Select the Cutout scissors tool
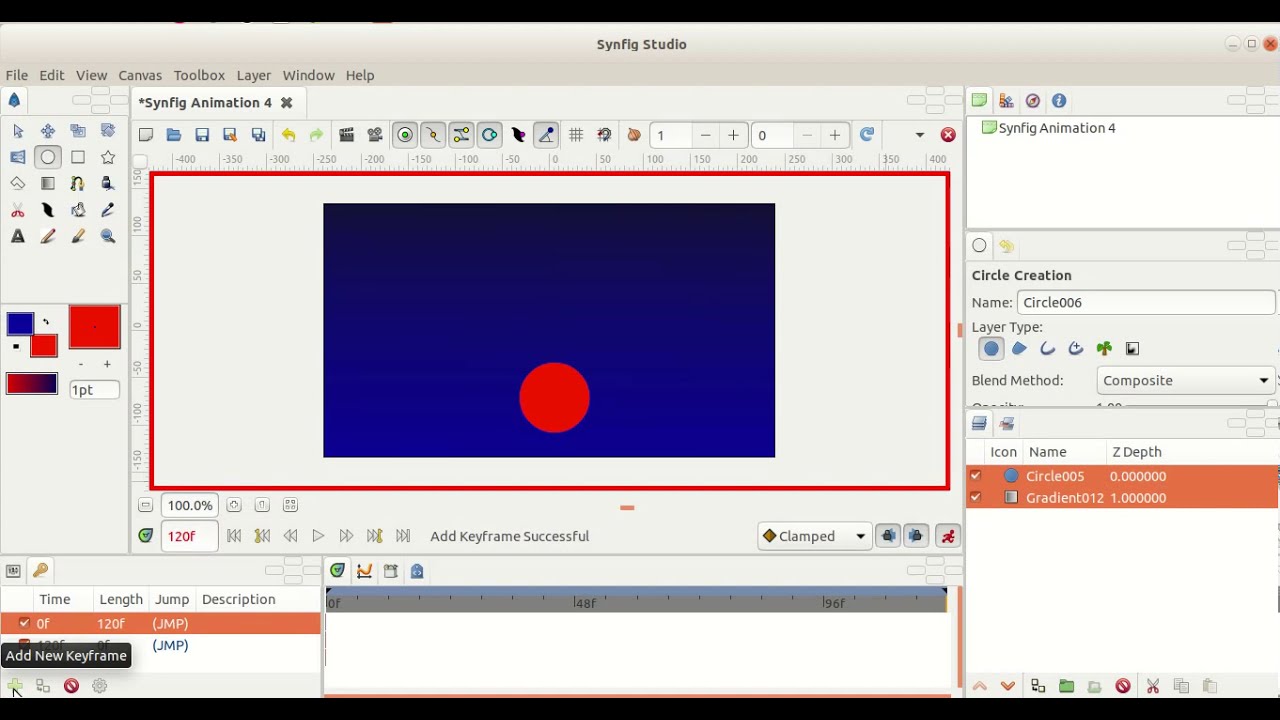1280x720 pixels. click(x=18, y=210)
